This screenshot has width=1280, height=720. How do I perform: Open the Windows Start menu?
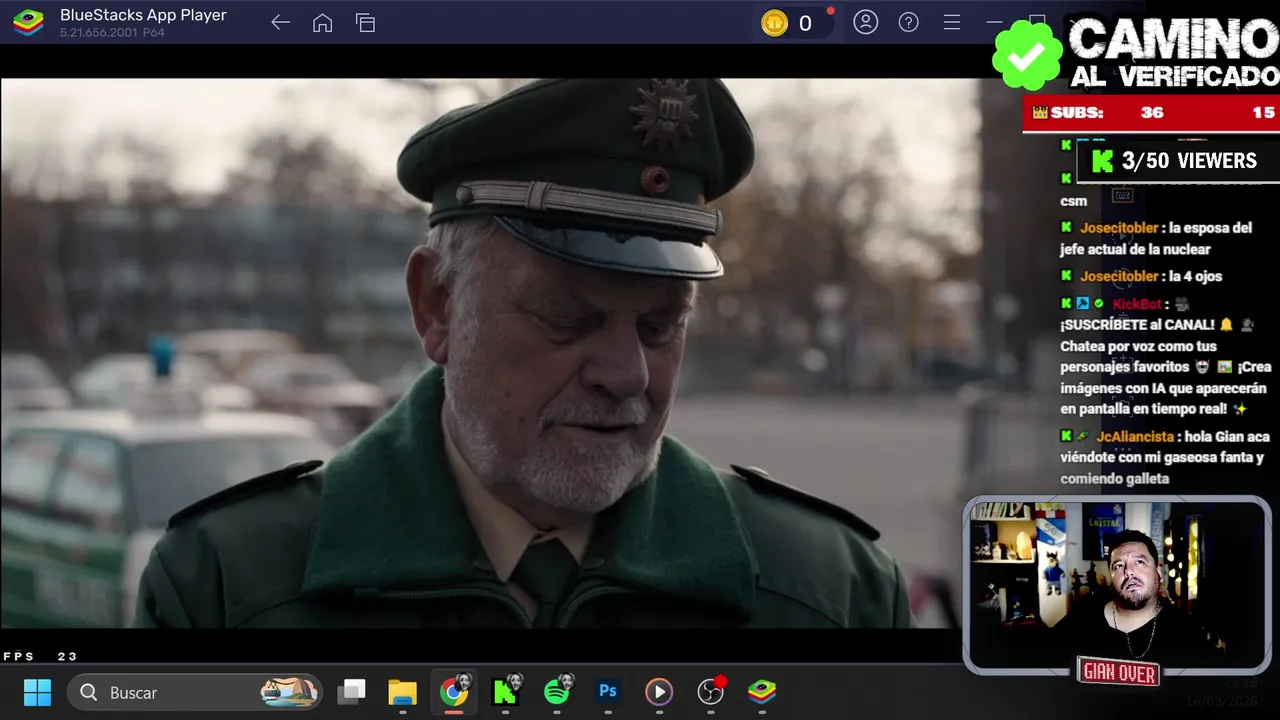(37, 692)
